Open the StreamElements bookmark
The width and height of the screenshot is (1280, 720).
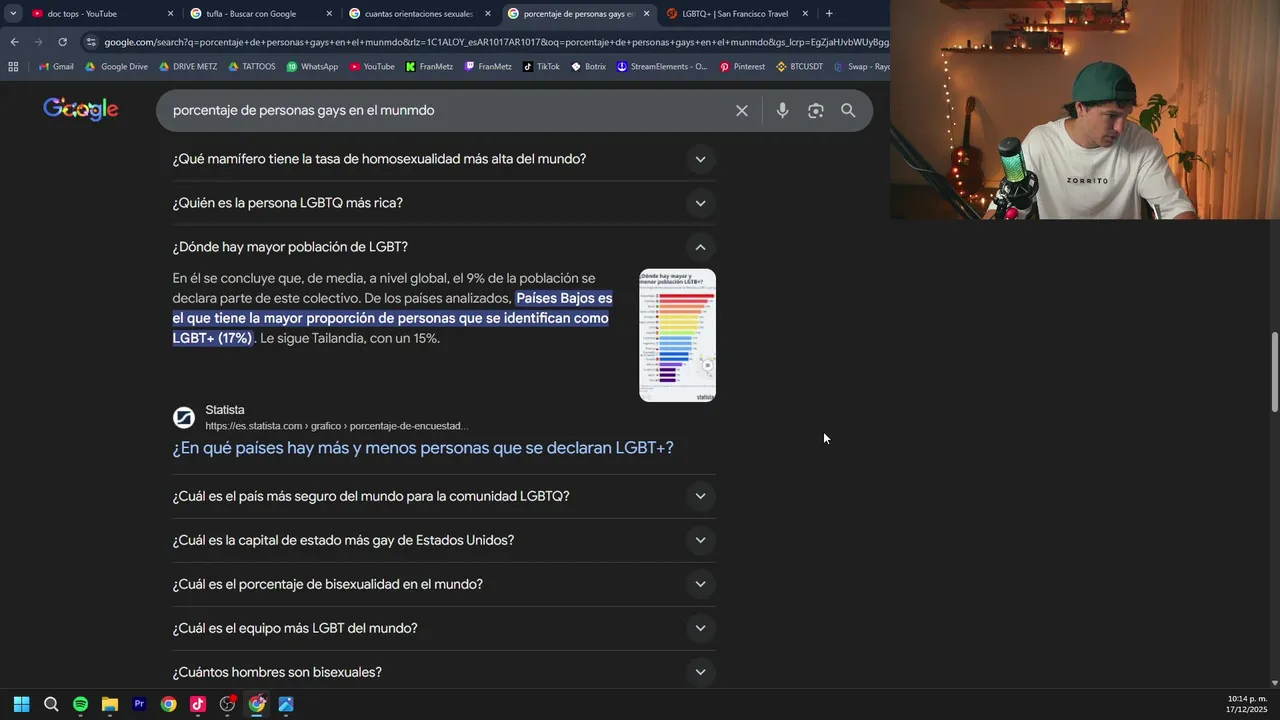click(x=662, y=67)
